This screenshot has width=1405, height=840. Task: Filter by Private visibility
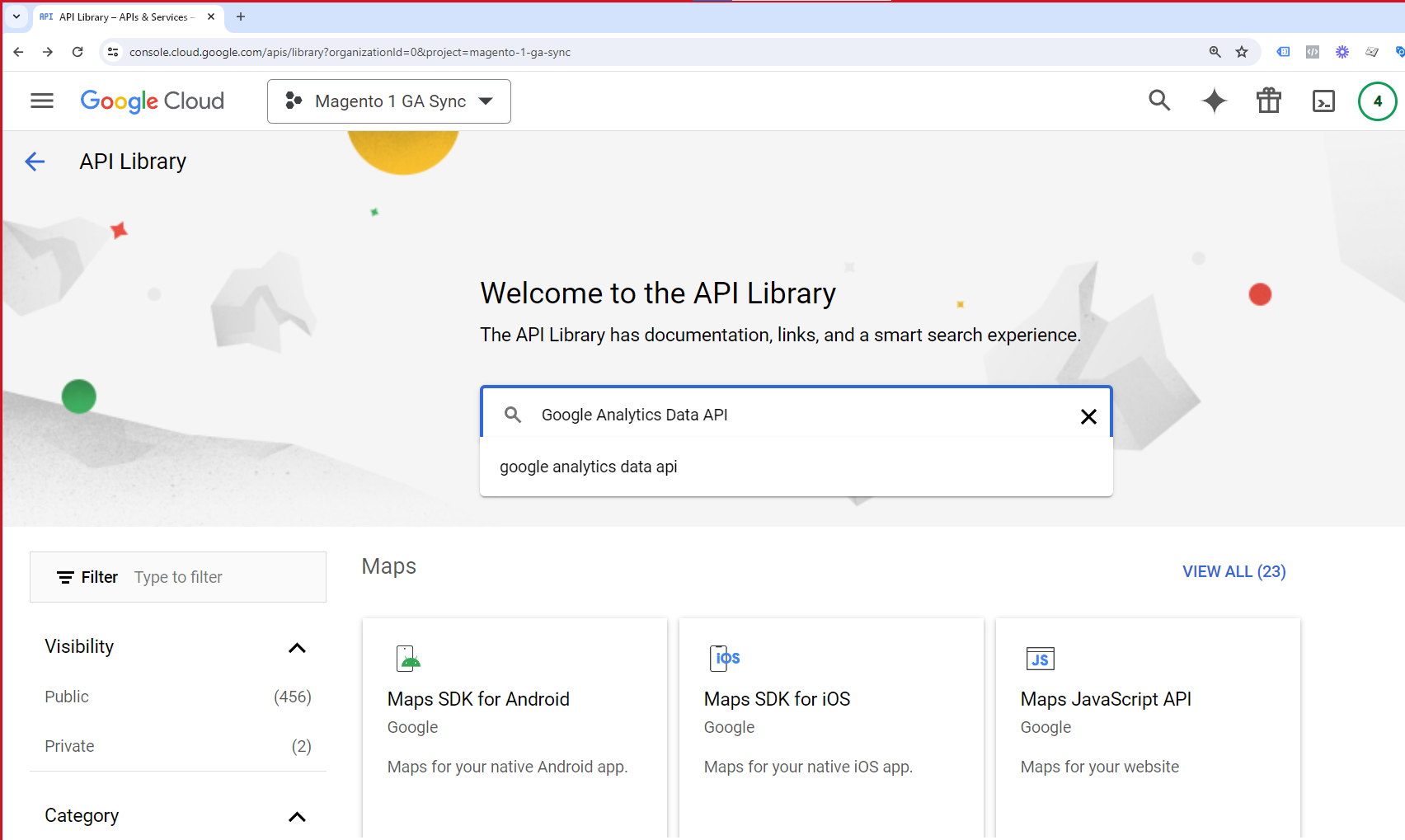point(69,746)
